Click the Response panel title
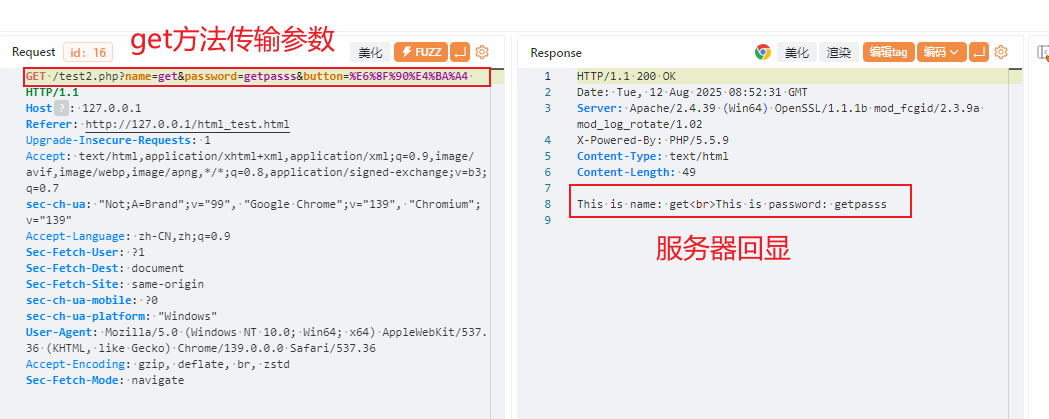The height and width of the screenshot is (419, 1049). pos(556,52)
